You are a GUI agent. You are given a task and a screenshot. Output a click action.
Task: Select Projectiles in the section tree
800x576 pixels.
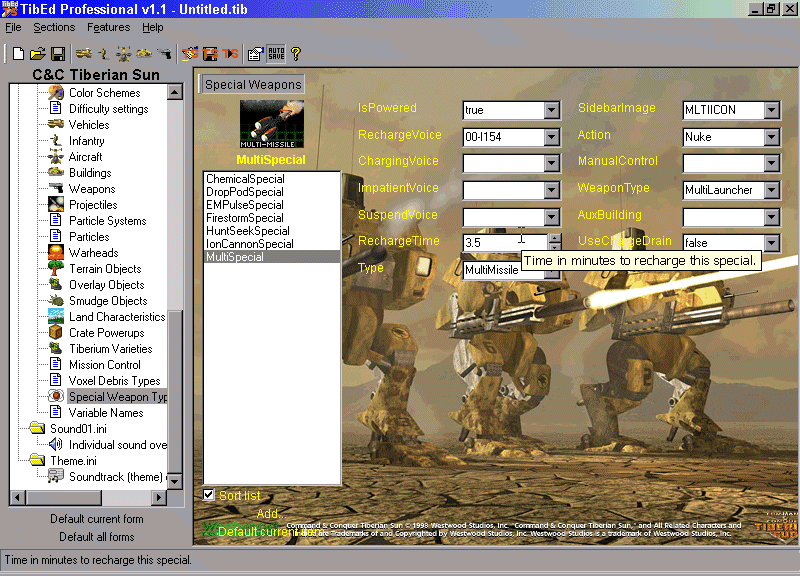coord(93,205)
